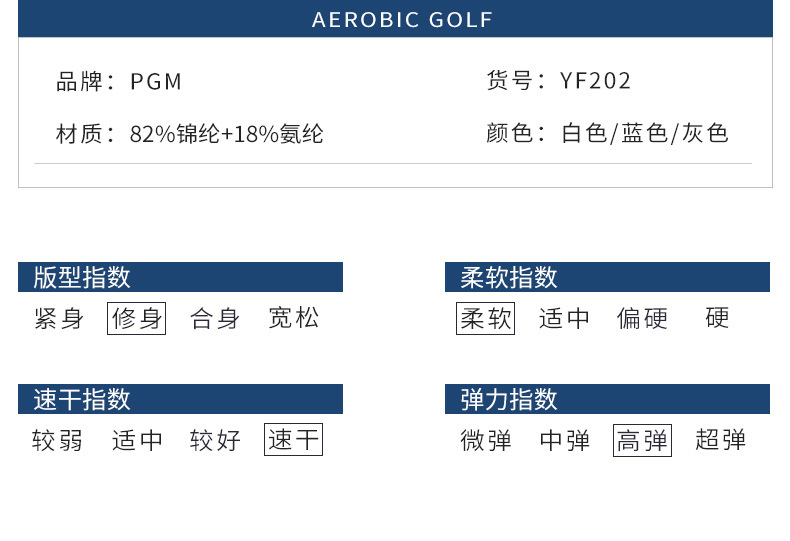Screen dimensions: 790x541
Task: Select the 紧身 fit option
Action: pyautogui.click(x=59, y=319)
